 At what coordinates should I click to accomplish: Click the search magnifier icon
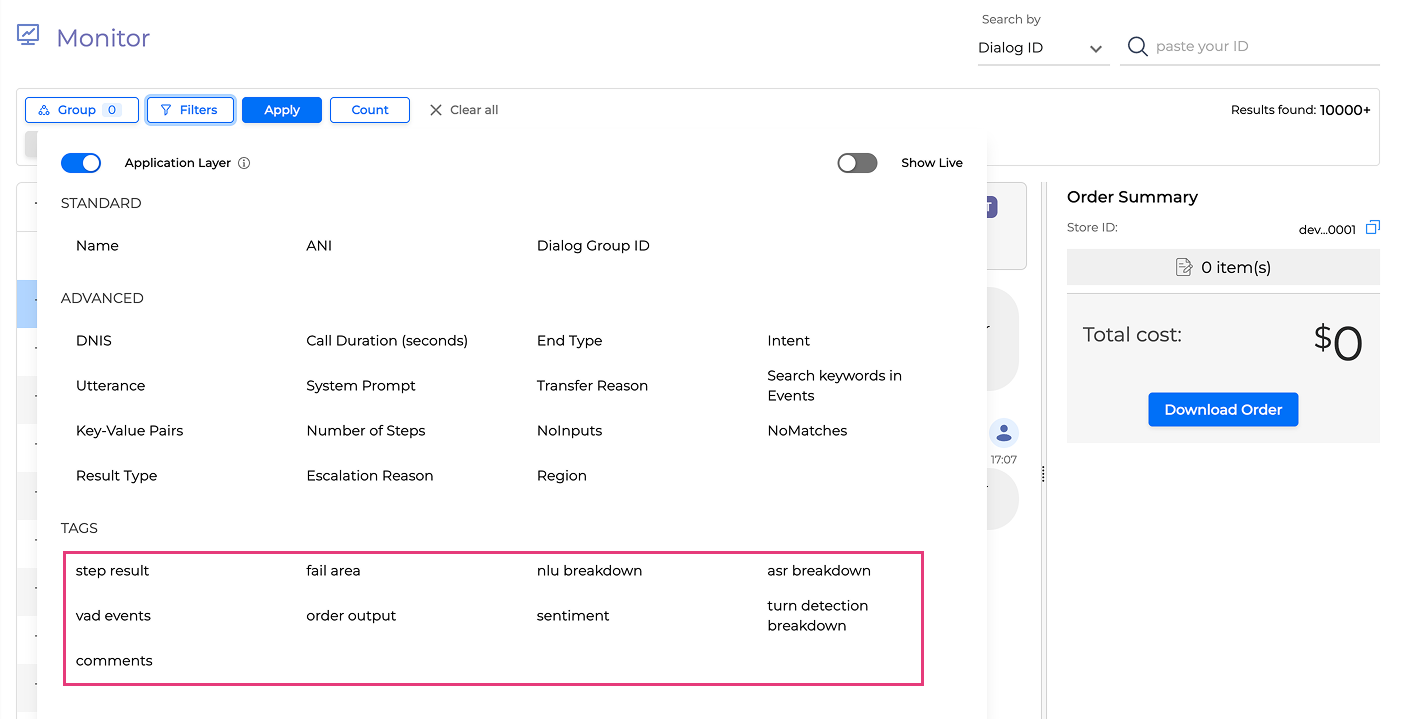(1137, 47)
